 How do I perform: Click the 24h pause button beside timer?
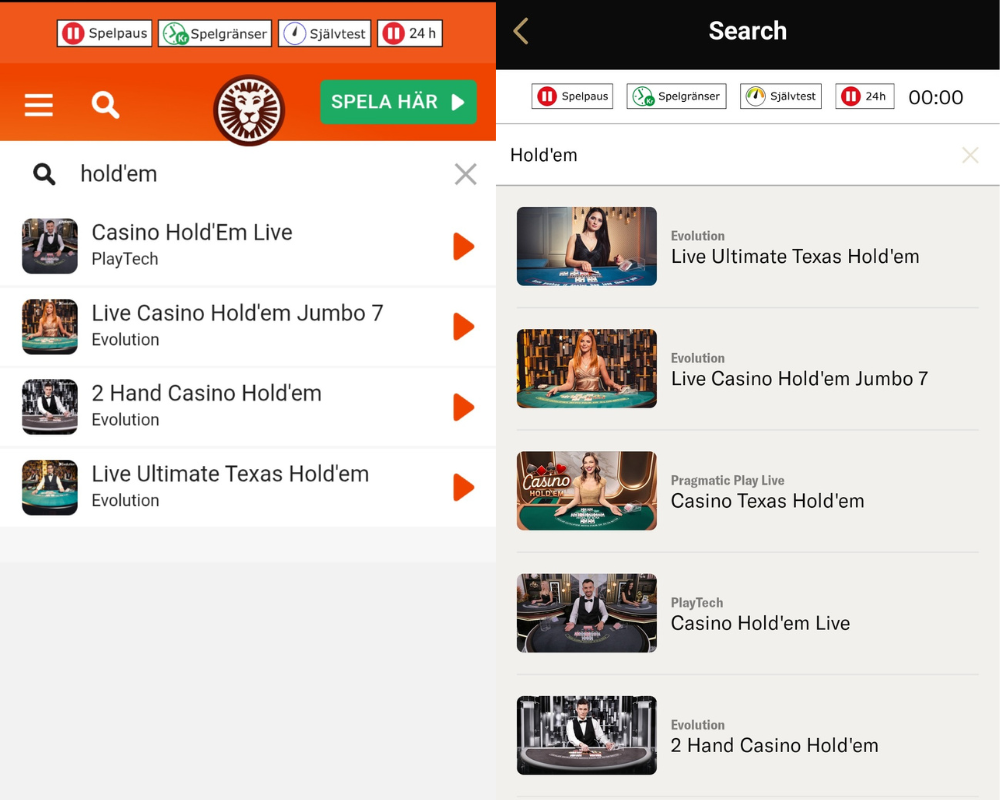pos(864,96)
